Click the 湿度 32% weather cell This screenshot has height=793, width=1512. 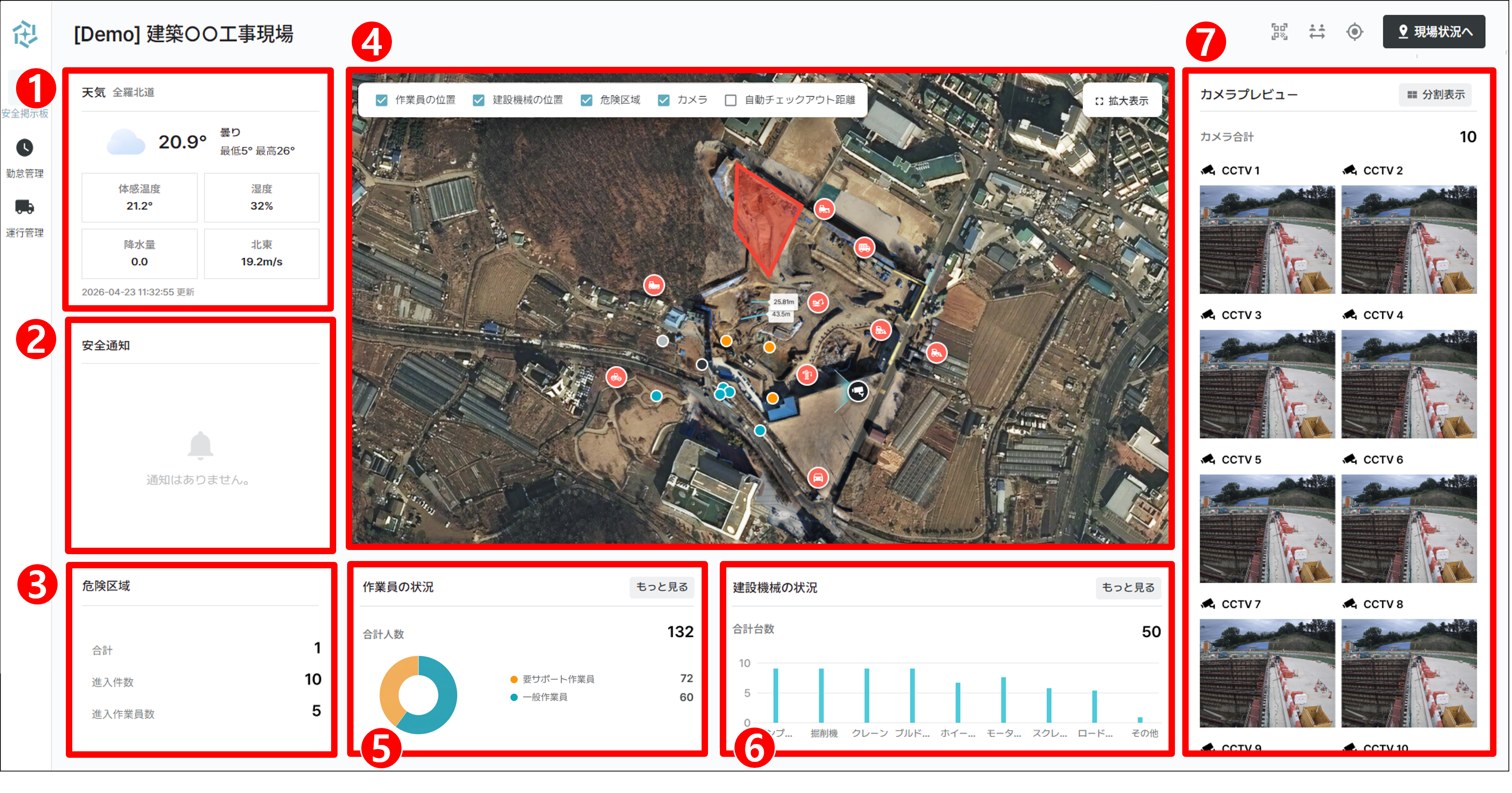tap(261, 197)
